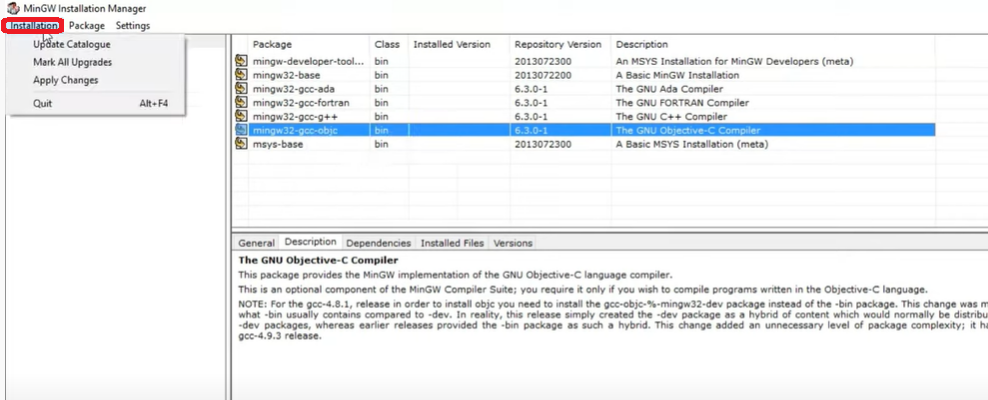Viewport: 988px width, 400px height.
Task: Click the Description column header
Action: 641,45
